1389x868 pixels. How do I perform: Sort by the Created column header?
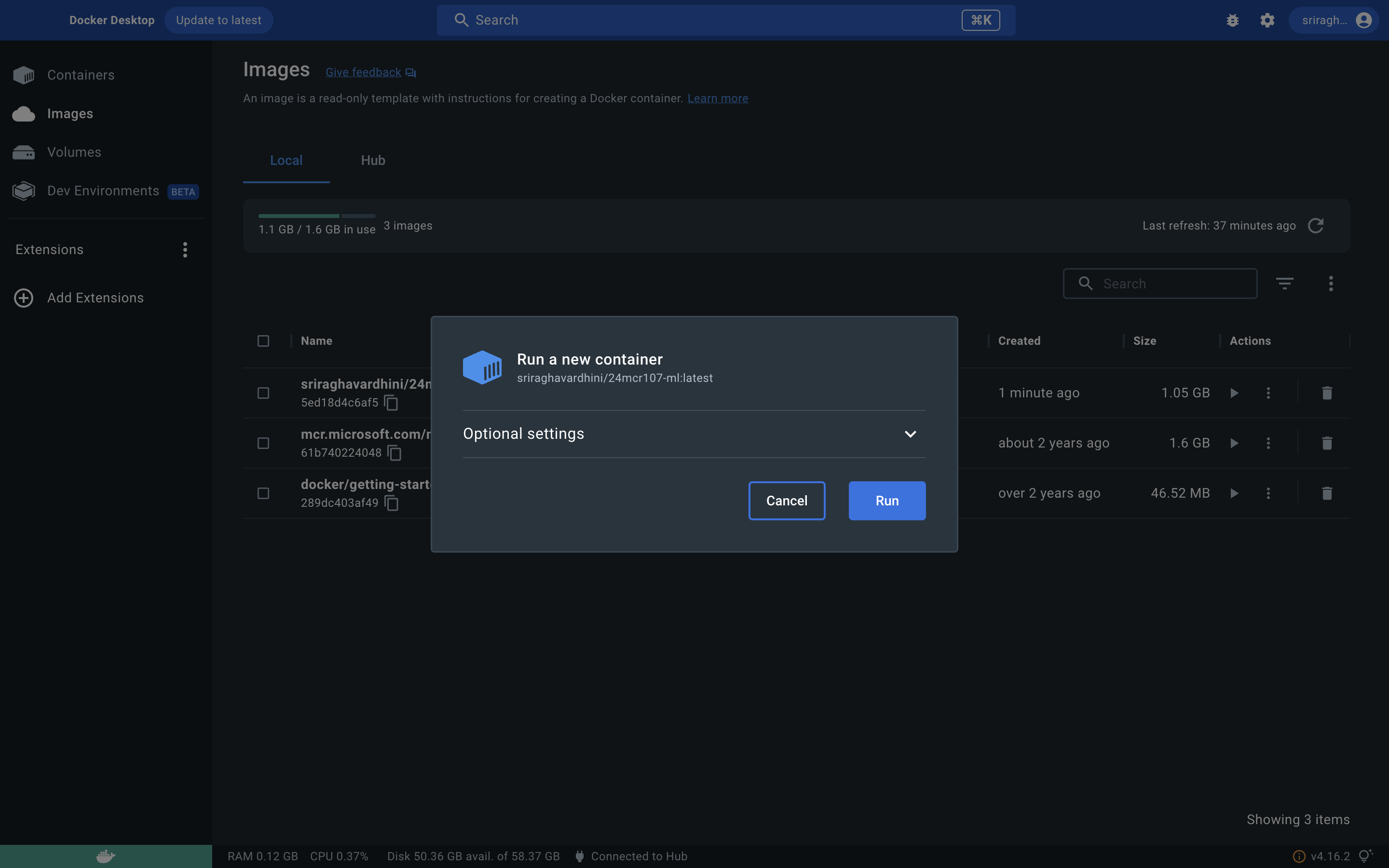[1019, 341]
